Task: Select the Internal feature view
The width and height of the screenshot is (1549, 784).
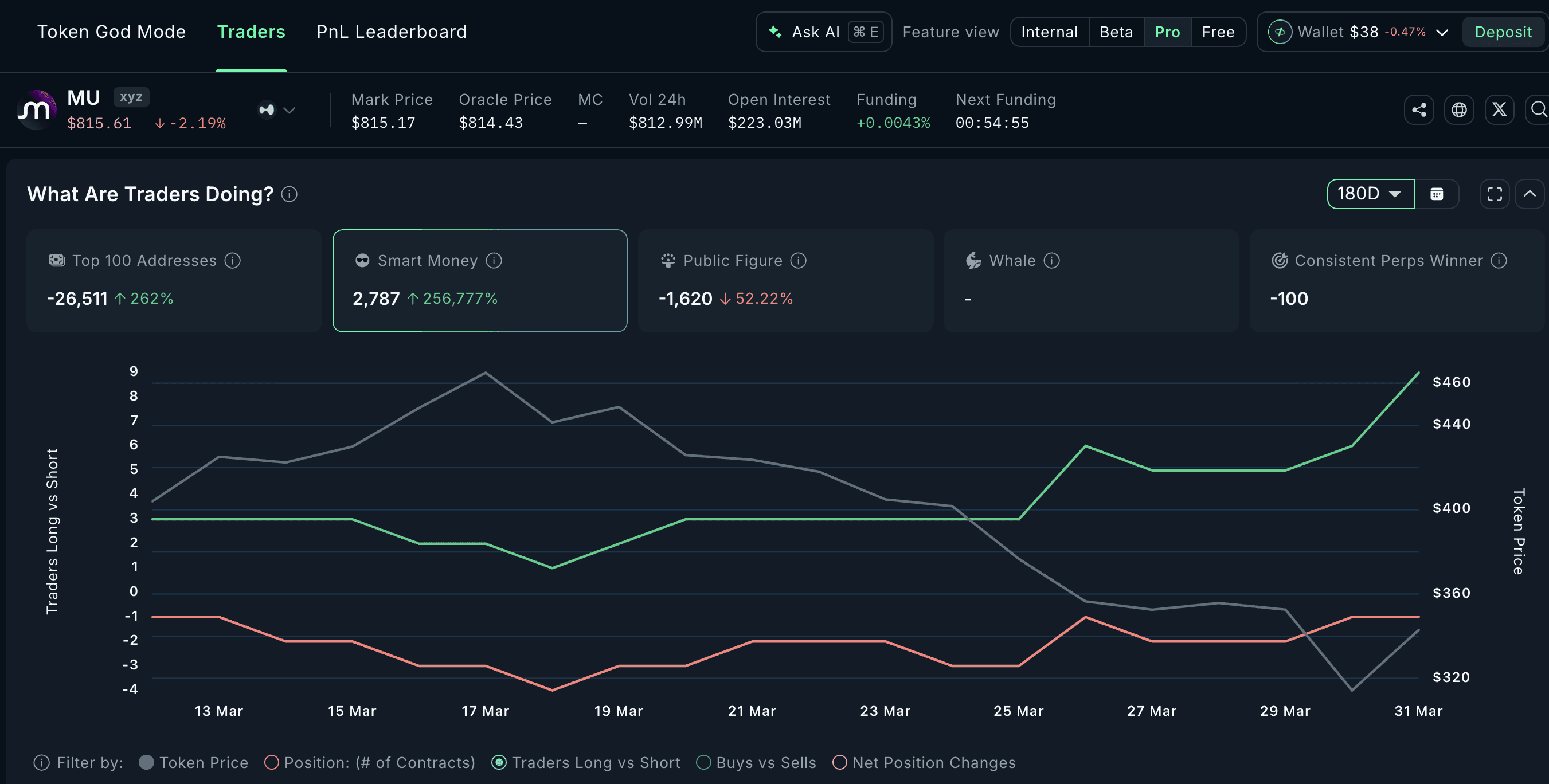Action: 1049,32
